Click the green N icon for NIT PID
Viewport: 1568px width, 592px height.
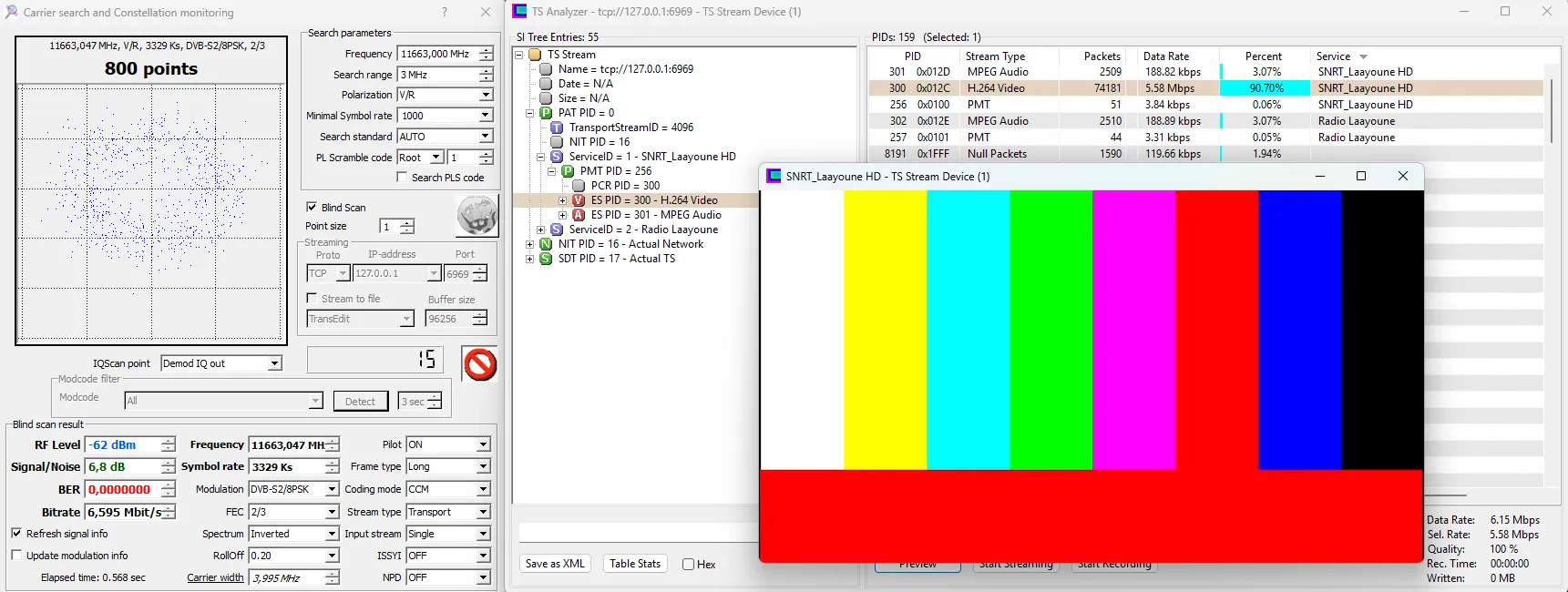546,244
